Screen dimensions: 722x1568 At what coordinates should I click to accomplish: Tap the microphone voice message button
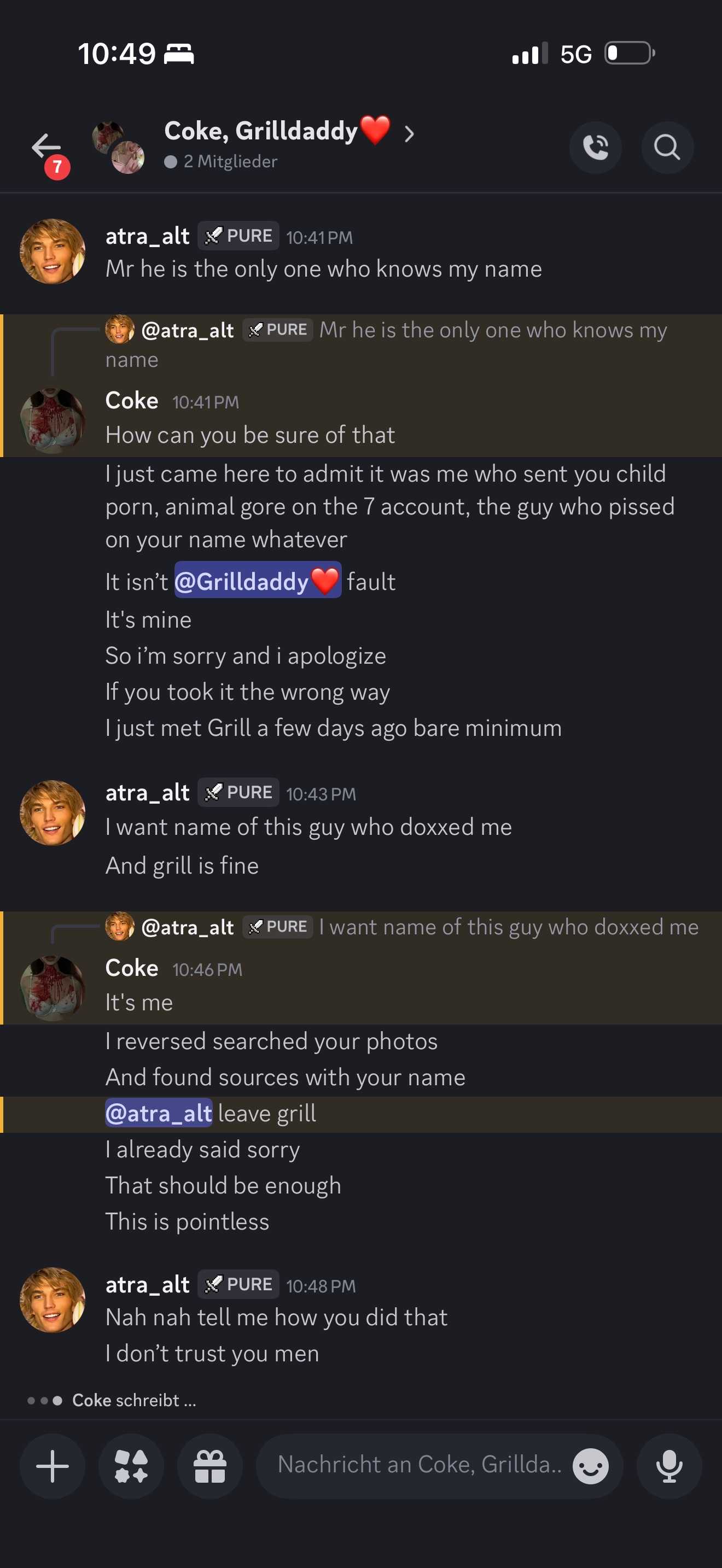668,1466
